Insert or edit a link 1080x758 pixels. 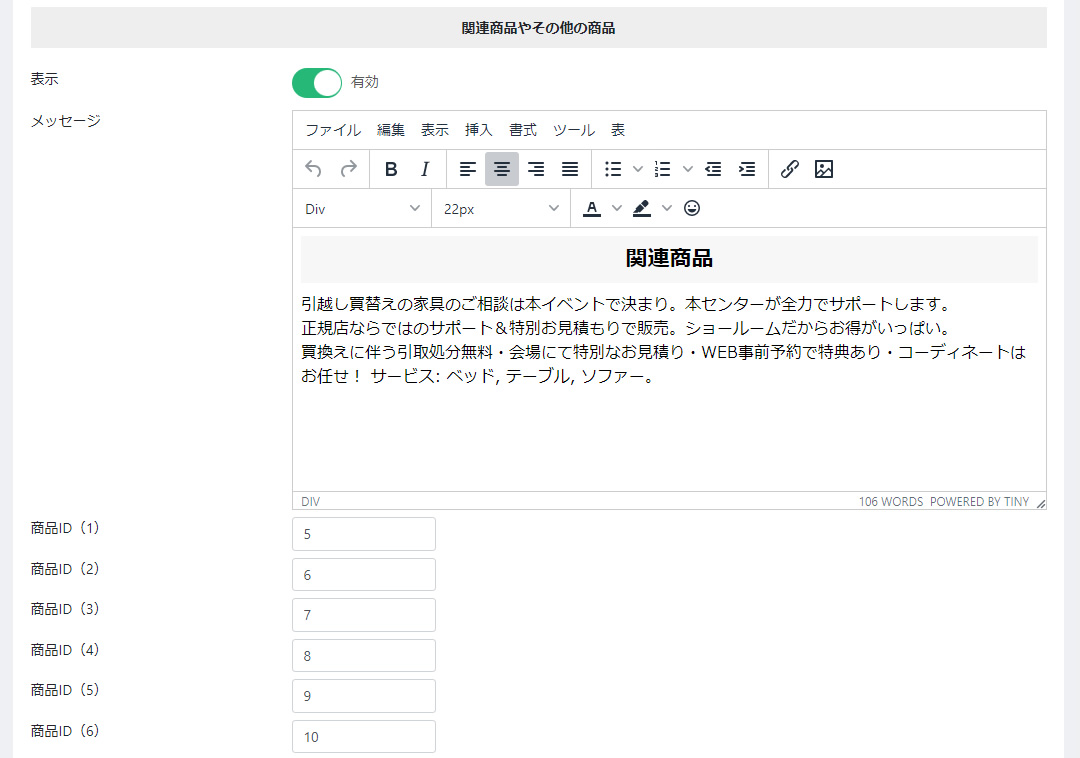(x=790, y=169)
